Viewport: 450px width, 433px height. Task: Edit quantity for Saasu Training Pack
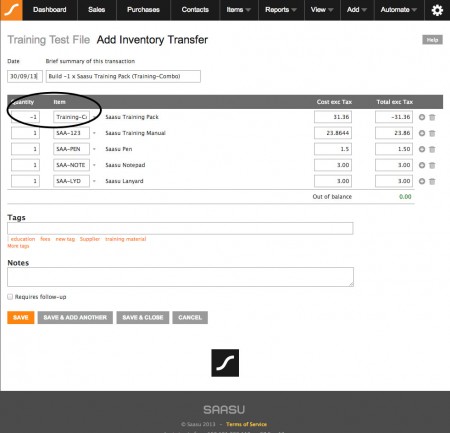click(x=25, y=117)
